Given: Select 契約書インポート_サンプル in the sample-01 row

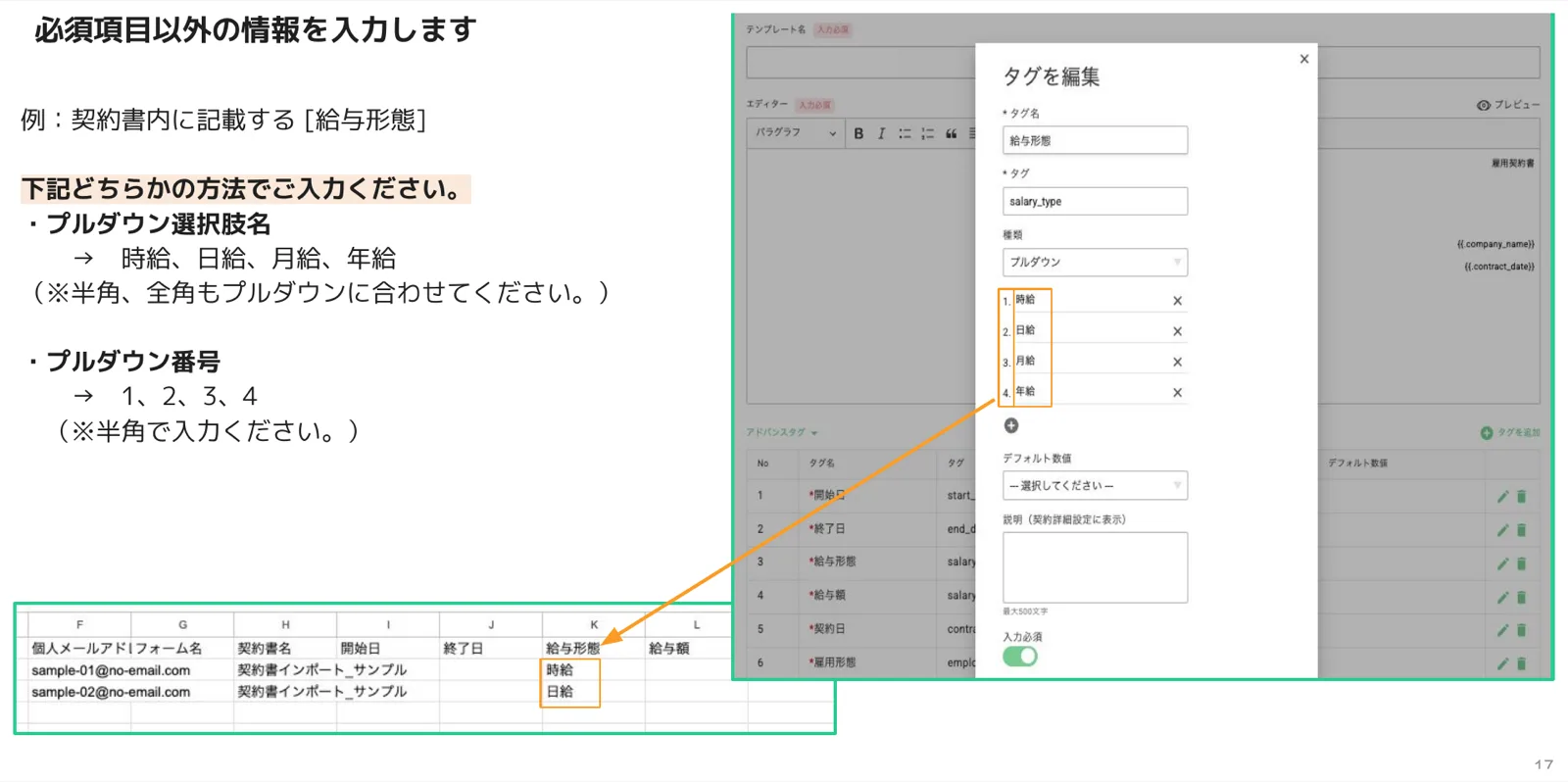Looking at the screenshot, I should [x=322, y=670].
